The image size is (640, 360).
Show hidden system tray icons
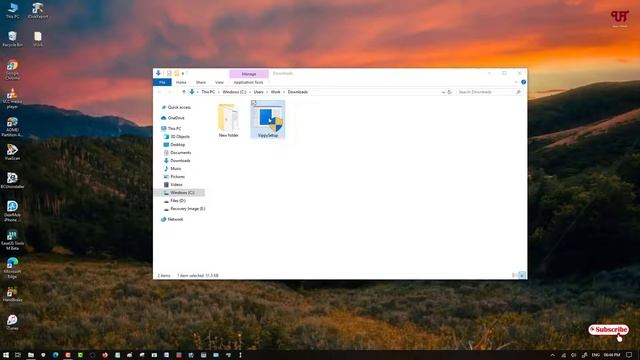tap(553, 355)
